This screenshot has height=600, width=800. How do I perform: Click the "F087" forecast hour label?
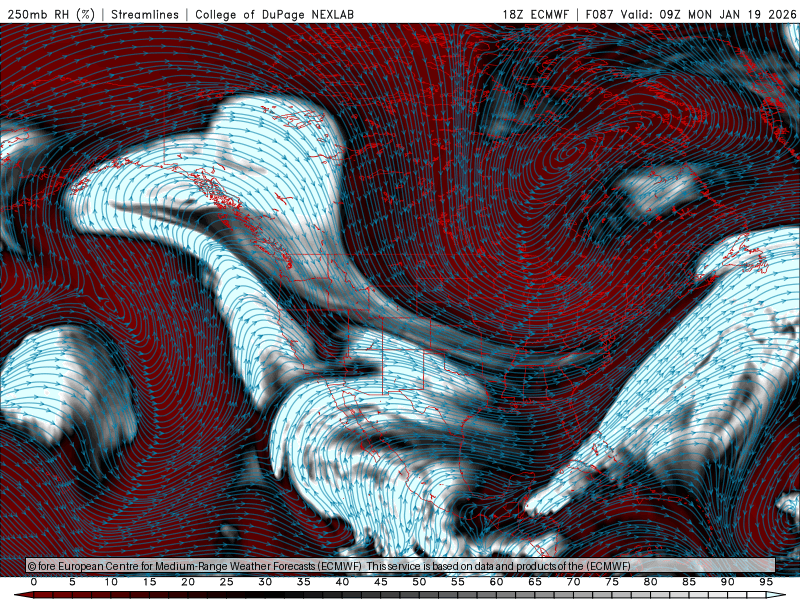[599, 14]
